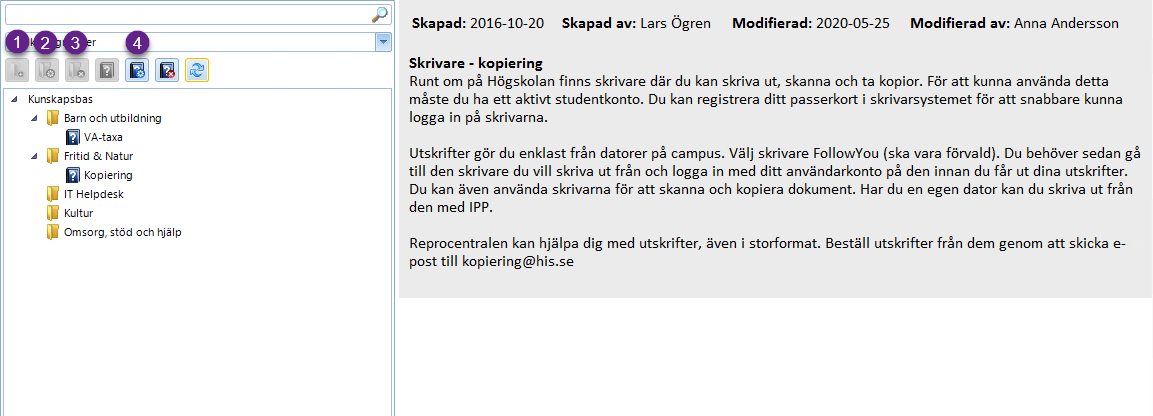Click the delete folder toolbar icon
Viewport: 1153px width, 416px height.
76,71
